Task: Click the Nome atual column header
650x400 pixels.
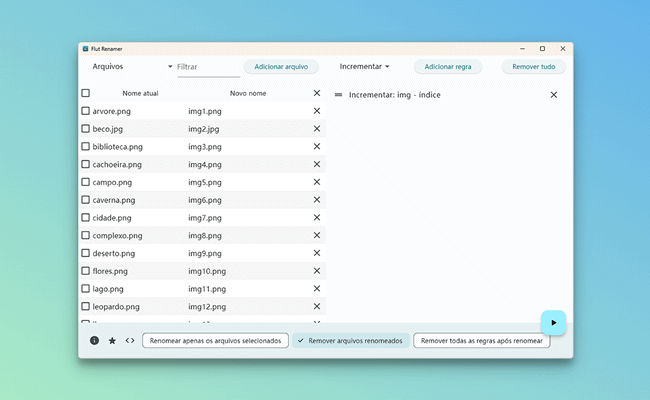Action: tap(140, 93)
